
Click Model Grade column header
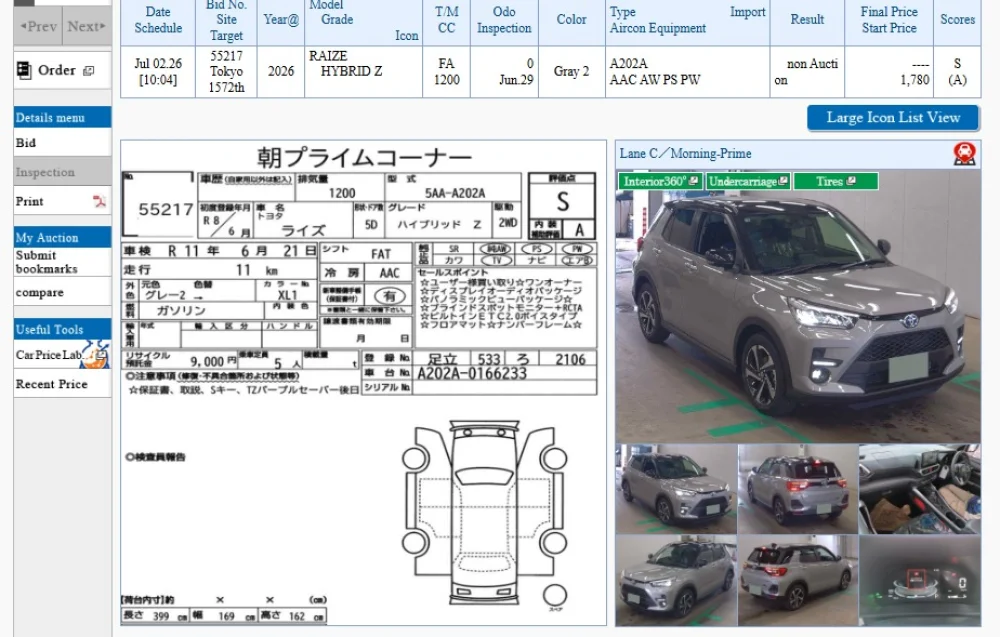click(364, 20)
